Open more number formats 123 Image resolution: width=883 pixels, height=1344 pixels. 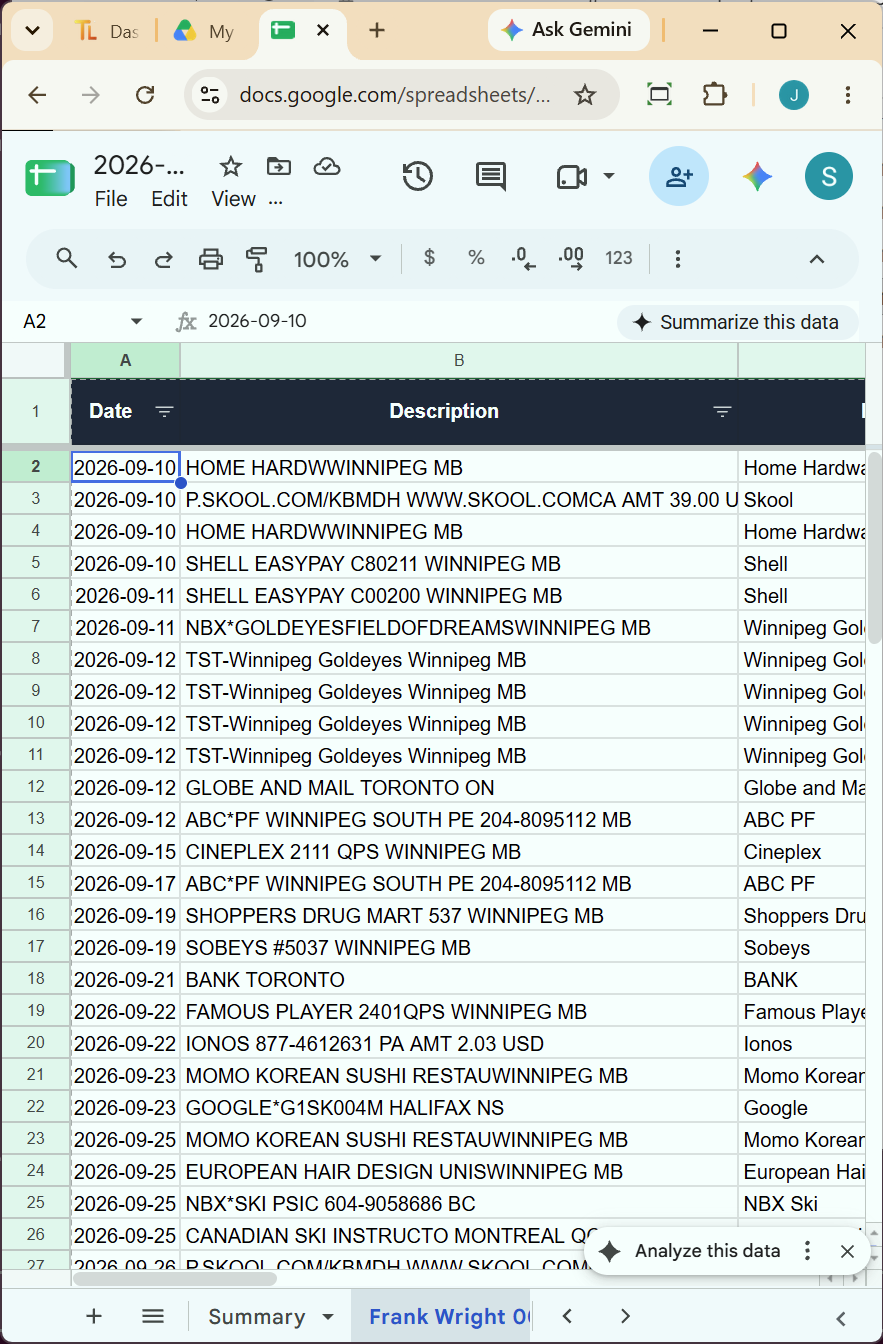tap(619, 258)
